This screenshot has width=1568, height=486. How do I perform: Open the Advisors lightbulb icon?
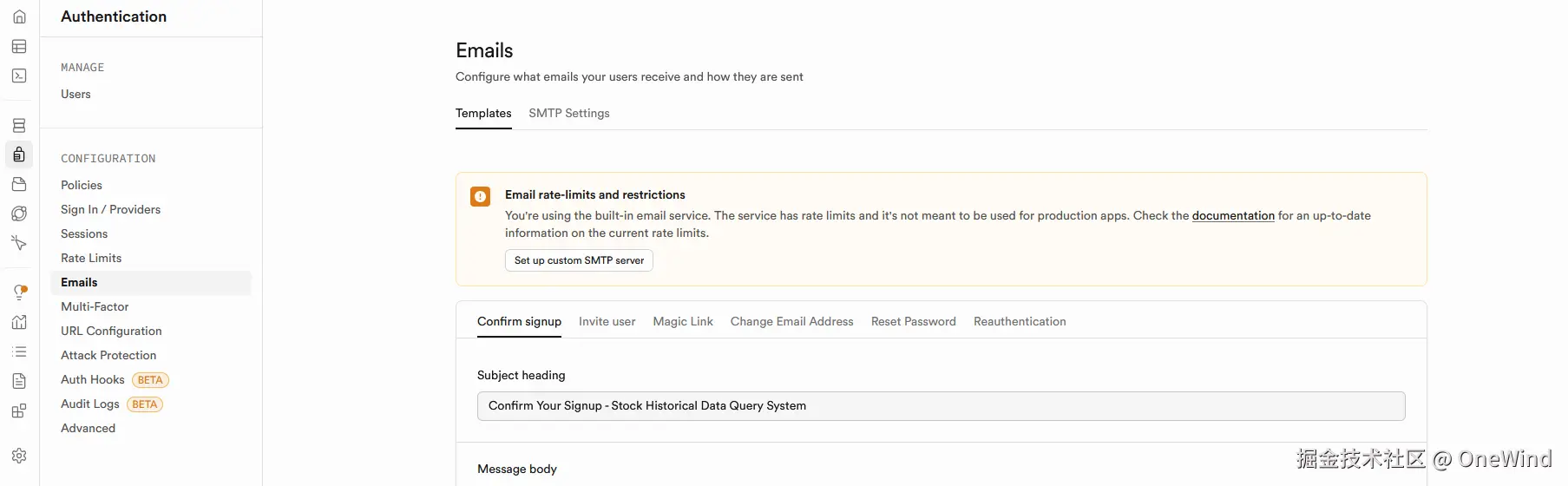pyautogui.click(x=19, y=292)
